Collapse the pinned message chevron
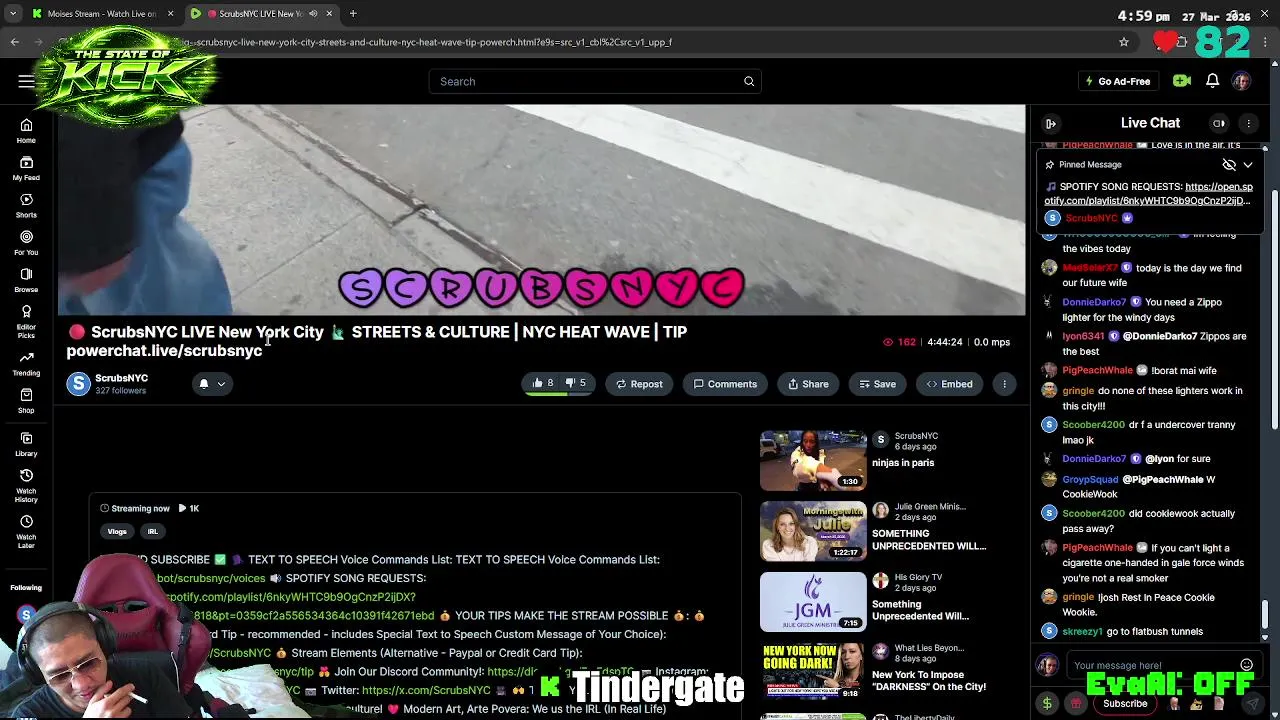This screenshot has width=1280, height=720. point(1248,164)
